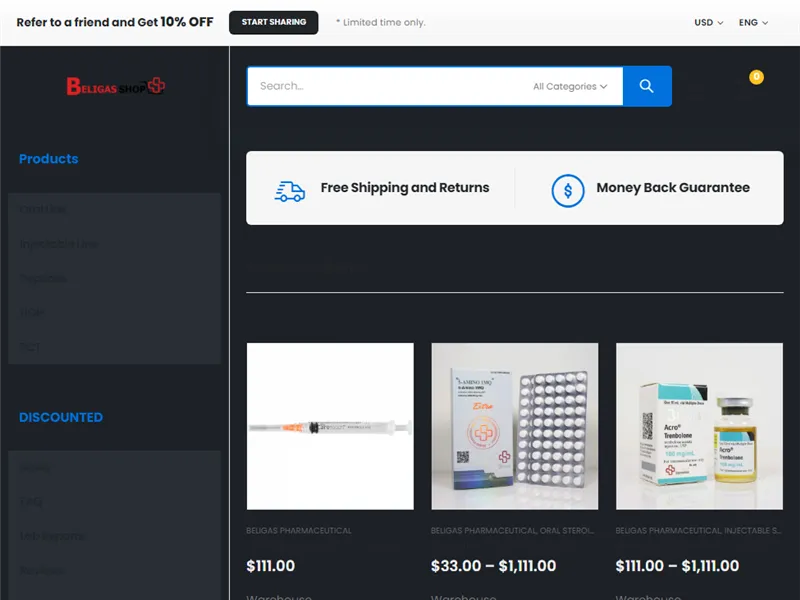Click the DISCOUNTED sidebar heading

pos(61,417)
